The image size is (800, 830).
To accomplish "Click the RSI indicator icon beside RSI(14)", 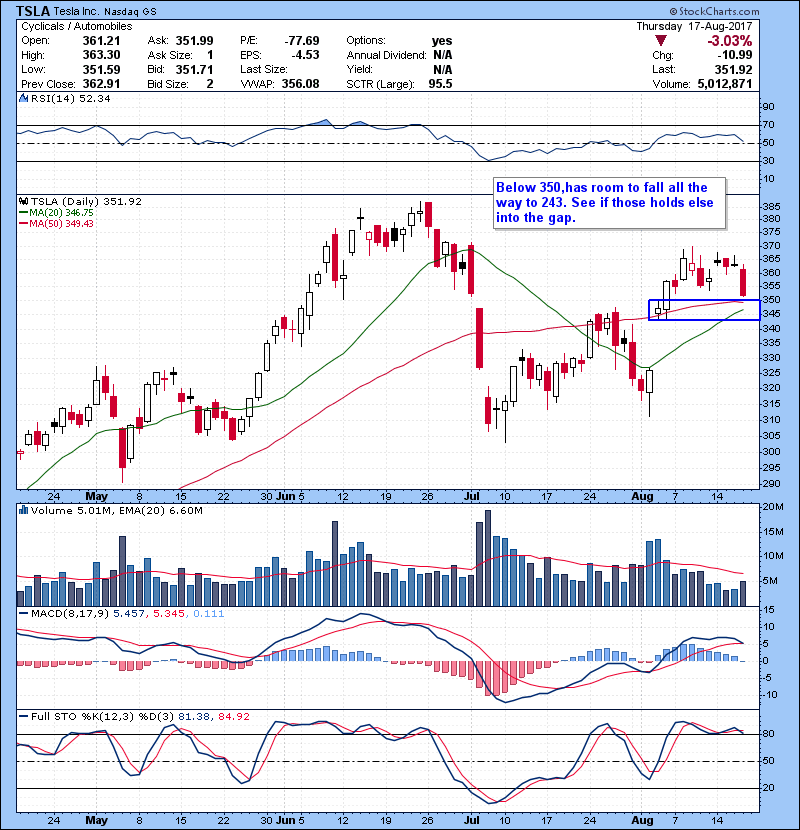I will (23, 98).
